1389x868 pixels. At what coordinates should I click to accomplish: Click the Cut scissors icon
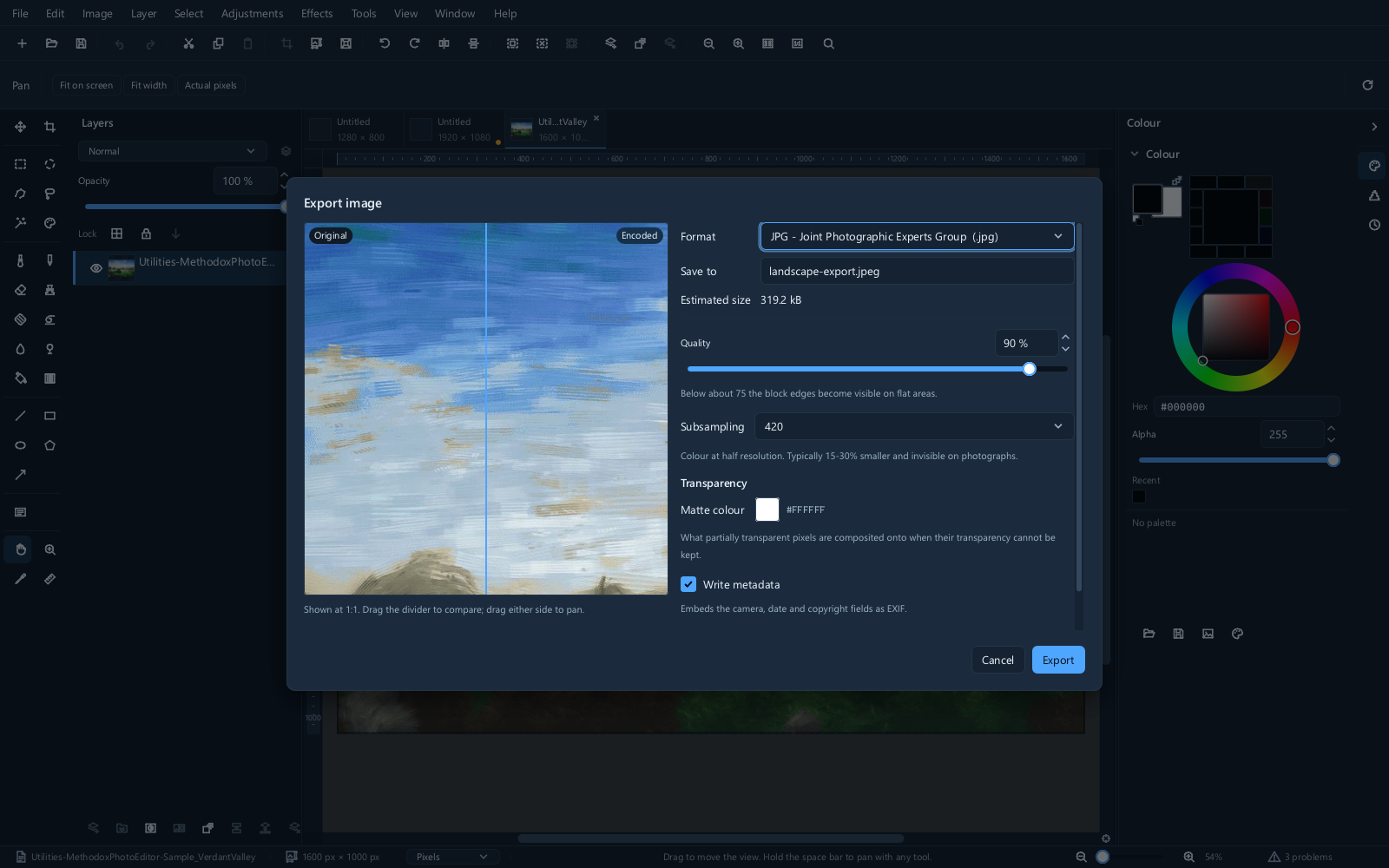coord(188,43)
